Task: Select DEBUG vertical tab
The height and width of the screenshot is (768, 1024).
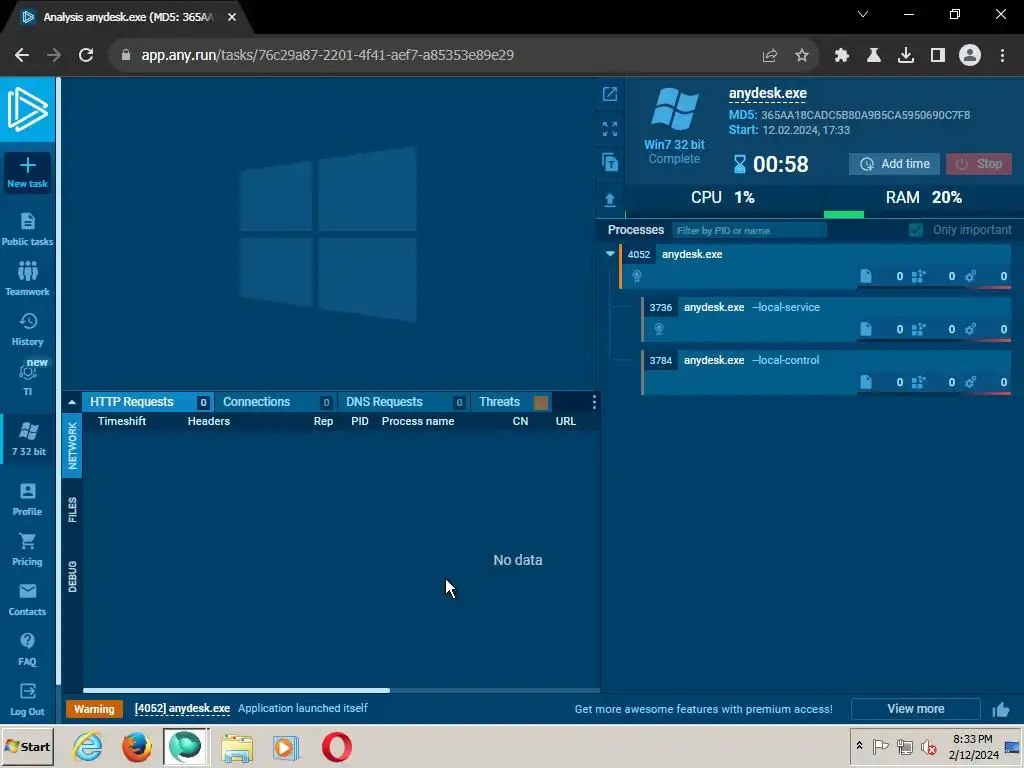Action: pos(72,577)
